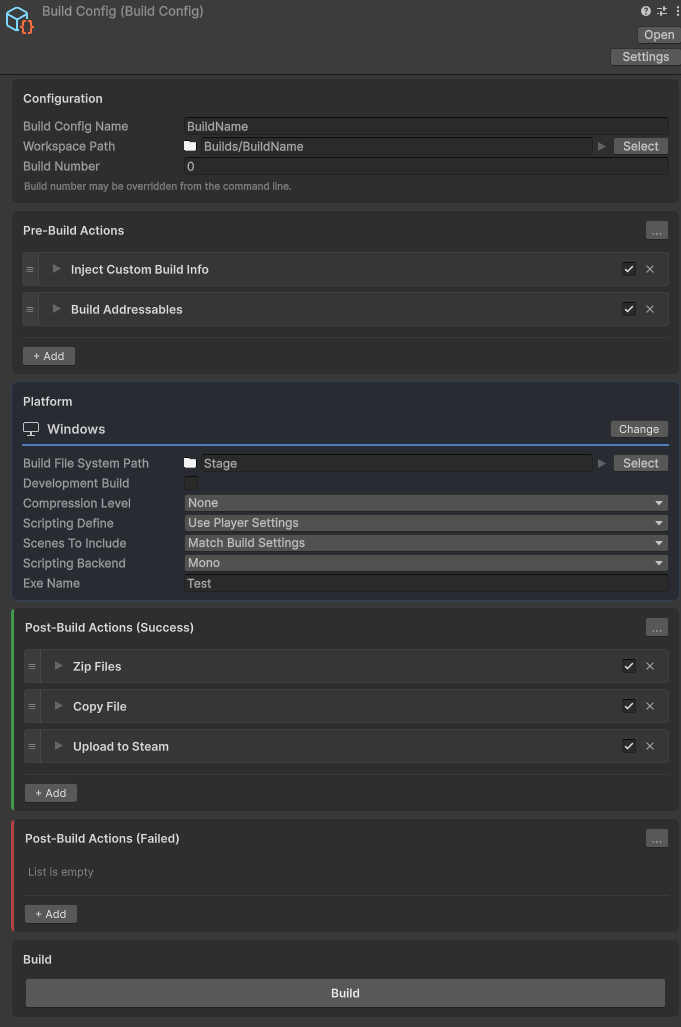The image size is (681, 1027).
Task: Open the help icon in the header
Action: (x=646, y=11)
